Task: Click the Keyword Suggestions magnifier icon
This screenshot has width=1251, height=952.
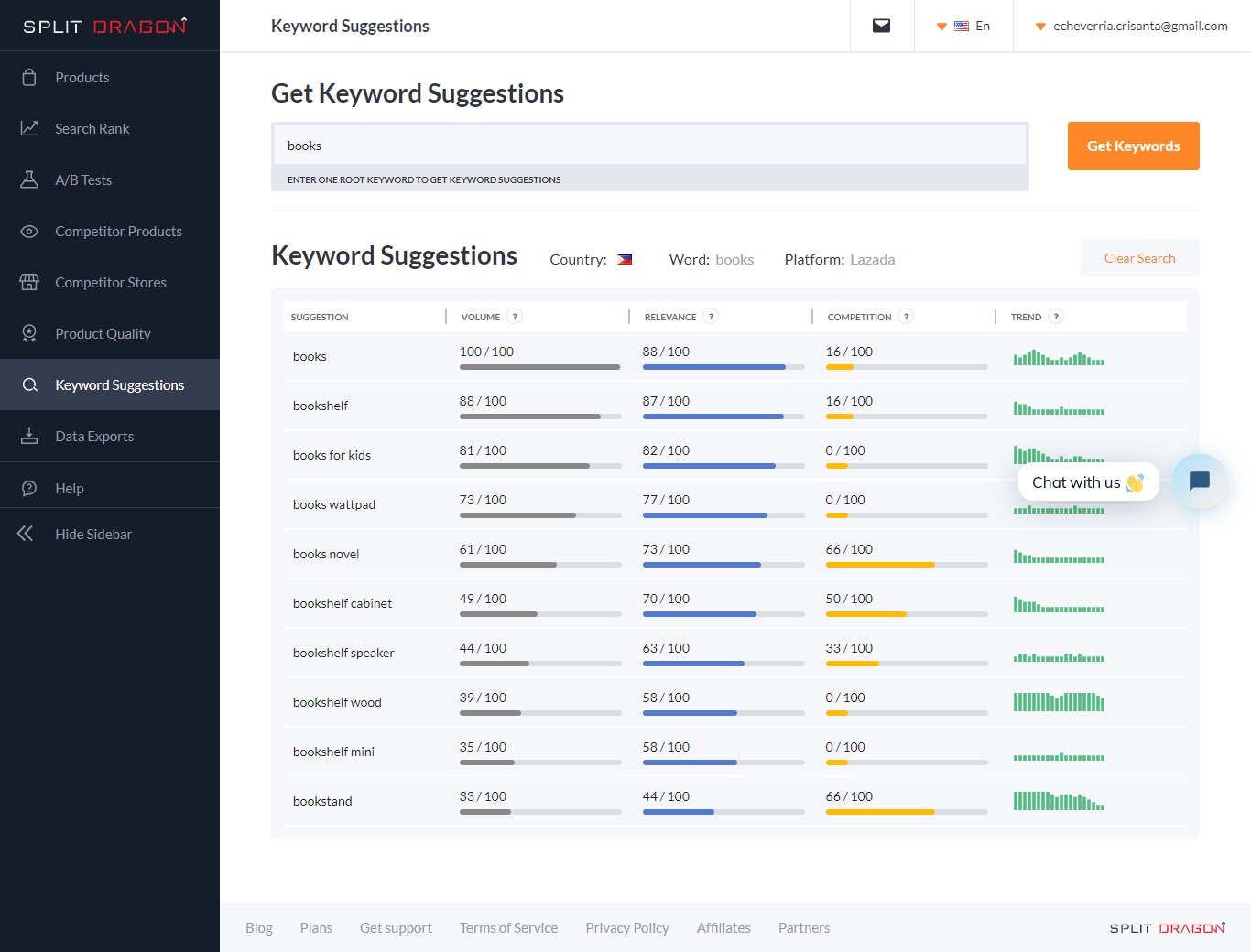Action: [x=29, y=384]
